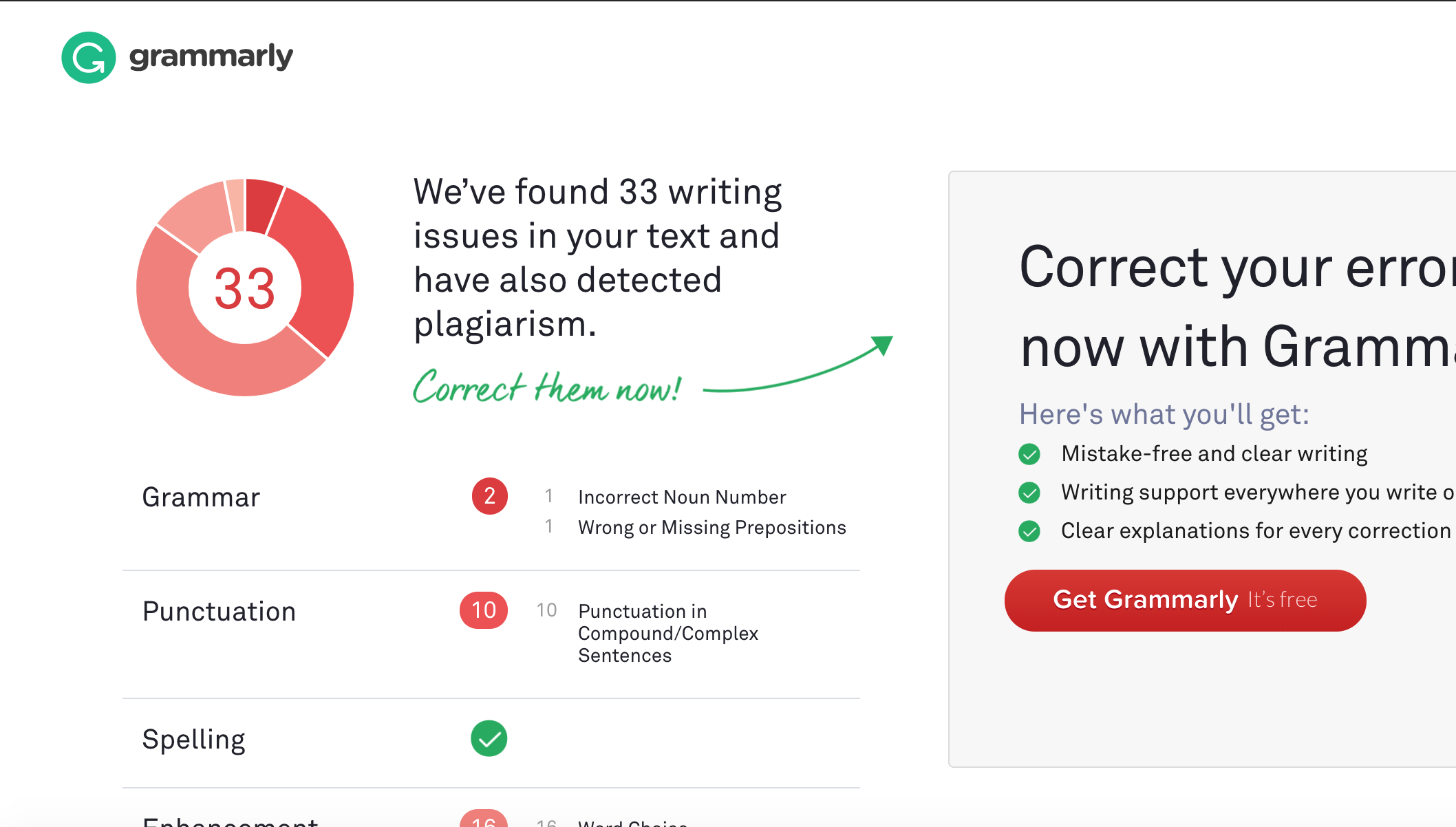The width and height of the screenshot is (1456, 827).
Task: Open the Incorrect Noun Number issue
Action: (x=682, y=497)
